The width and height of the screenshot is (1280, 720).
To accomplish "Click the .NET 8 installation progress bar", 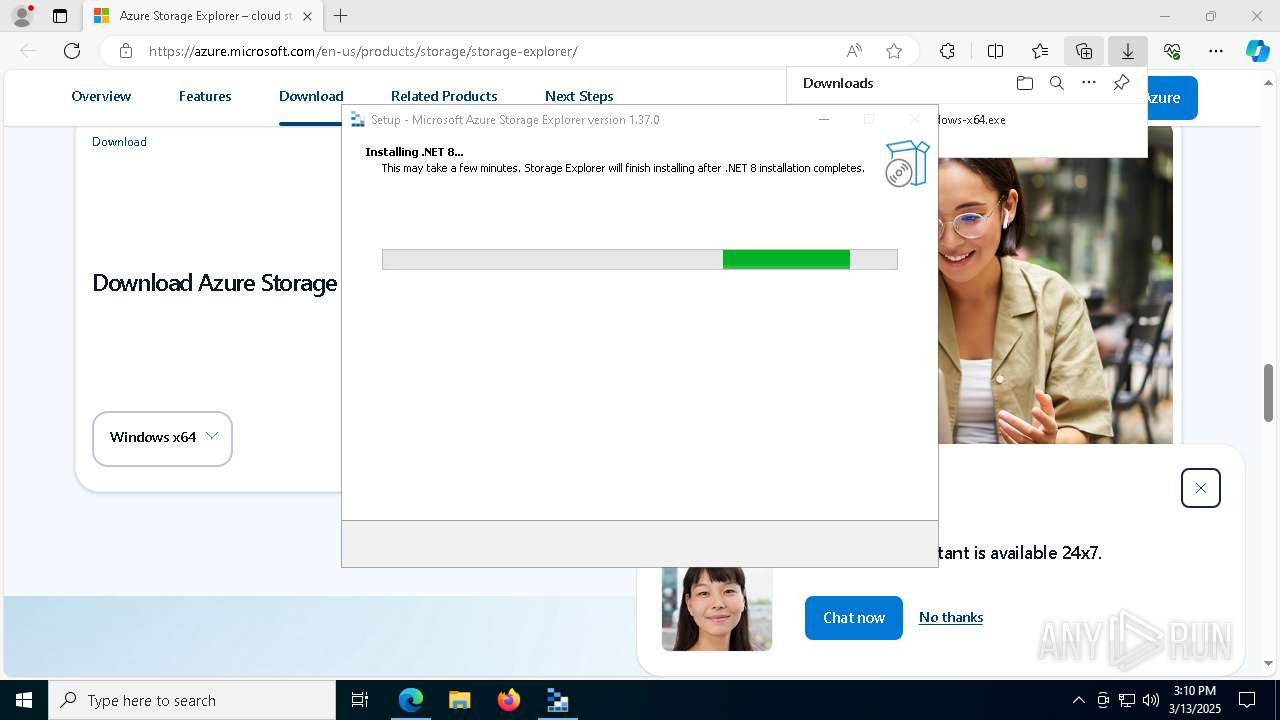I will click(x=640, y=259).
